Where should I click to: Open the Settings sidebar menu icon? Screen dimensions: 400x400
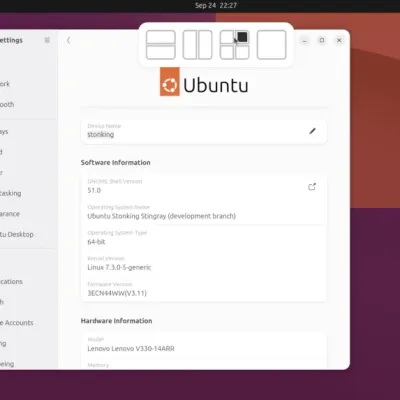[x=47, y=40]
